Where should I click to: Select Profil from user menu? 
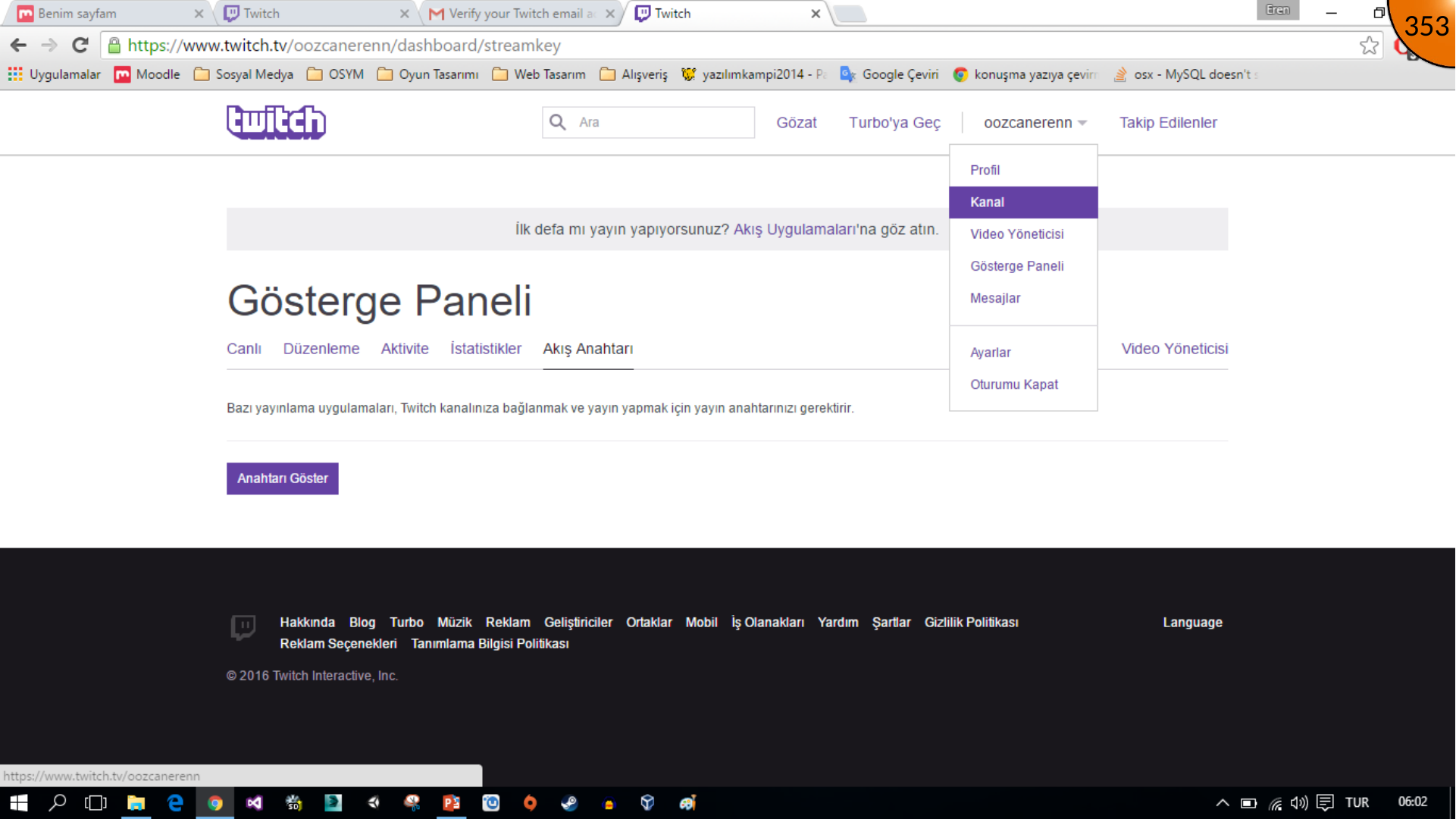1023,171
